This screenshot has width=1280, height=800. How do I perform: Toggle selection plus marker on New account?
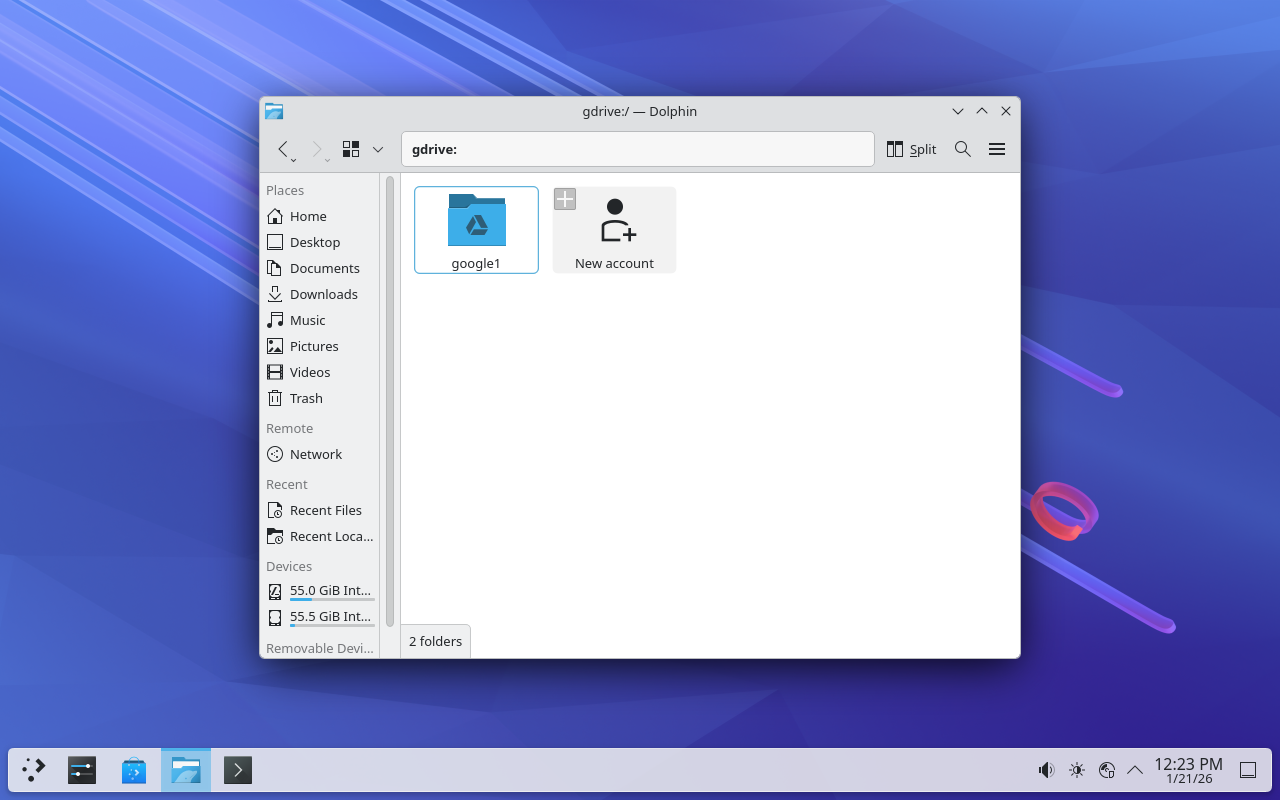[565, 199]
